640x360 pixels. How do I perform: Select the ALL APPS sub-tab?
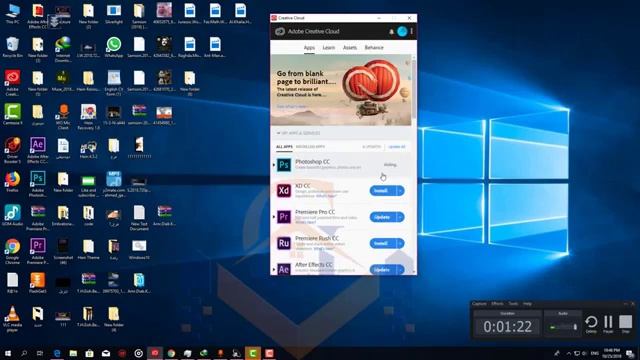coord(284,147)
